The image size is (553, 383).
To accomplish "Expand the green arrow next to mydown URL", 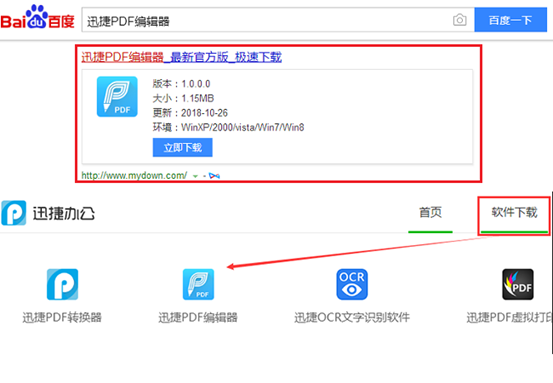I will point(195,176).
